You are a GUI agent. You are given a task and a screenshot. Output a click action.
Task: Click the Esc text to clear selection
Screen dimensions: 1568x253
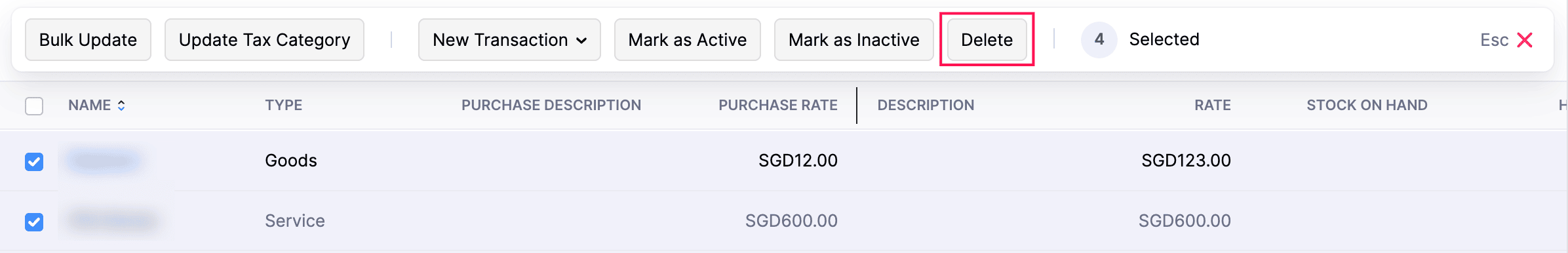coord(1494,40)
